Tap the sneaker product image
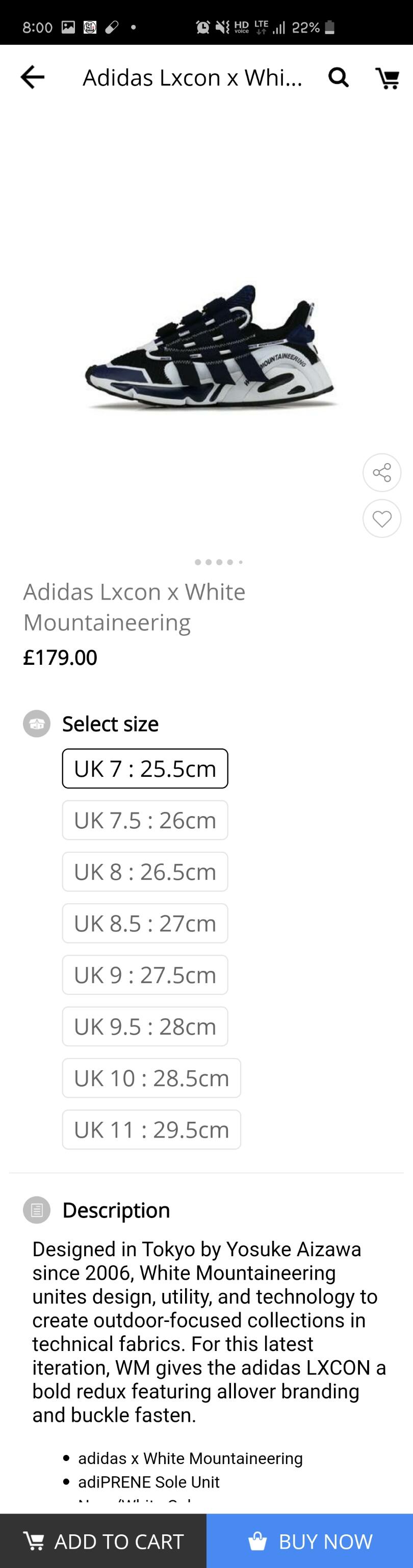 click(210, 347)
